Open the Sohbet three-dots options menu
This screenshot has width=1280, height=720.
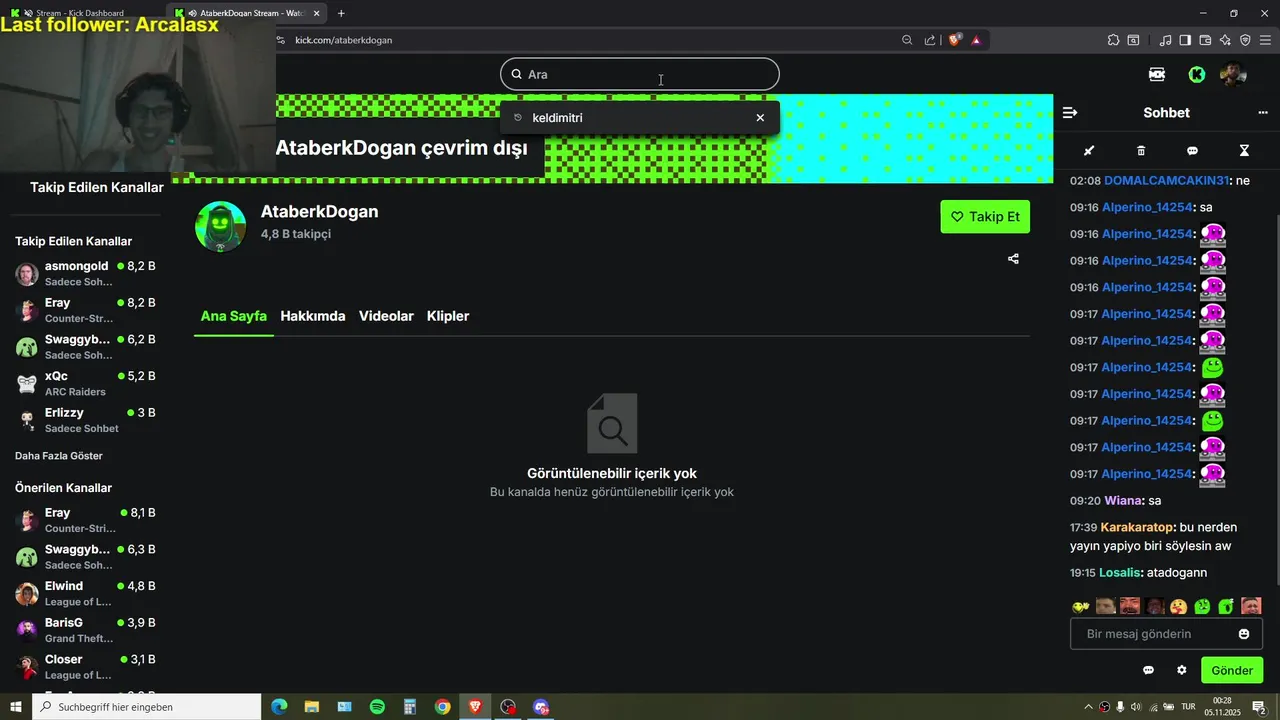pyautogui.click(x=1262, y=113)
